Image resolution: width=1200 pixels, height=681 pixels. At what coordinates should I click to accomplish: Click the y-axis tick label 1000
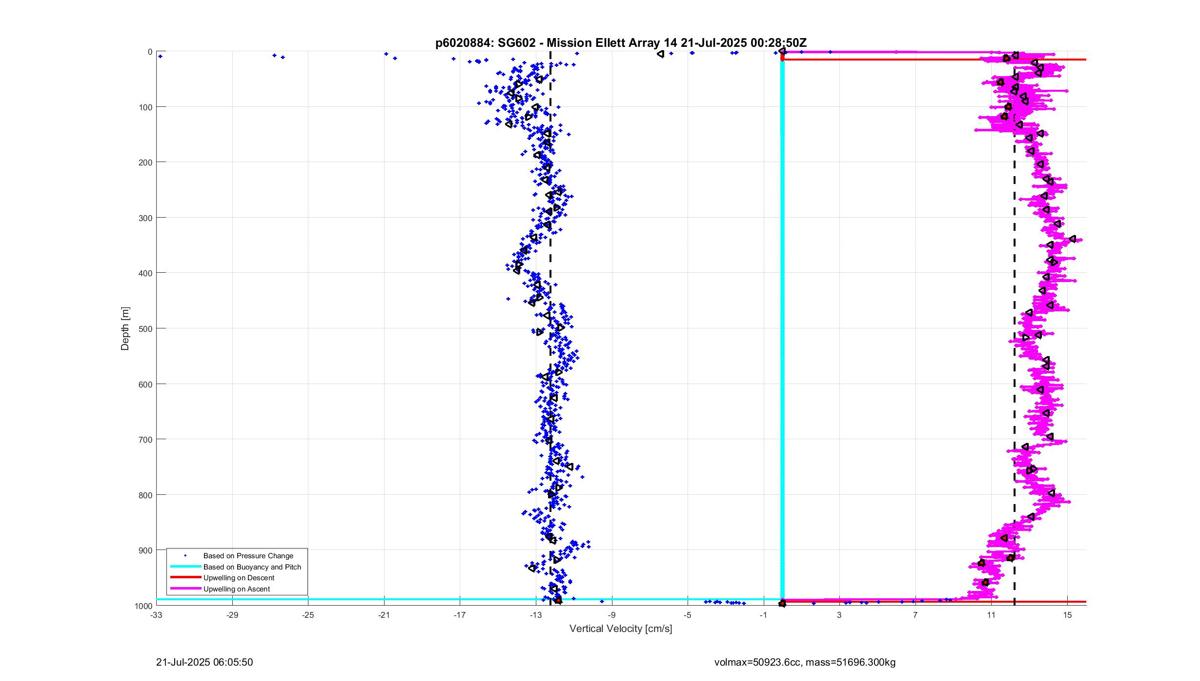click(143, 606)
